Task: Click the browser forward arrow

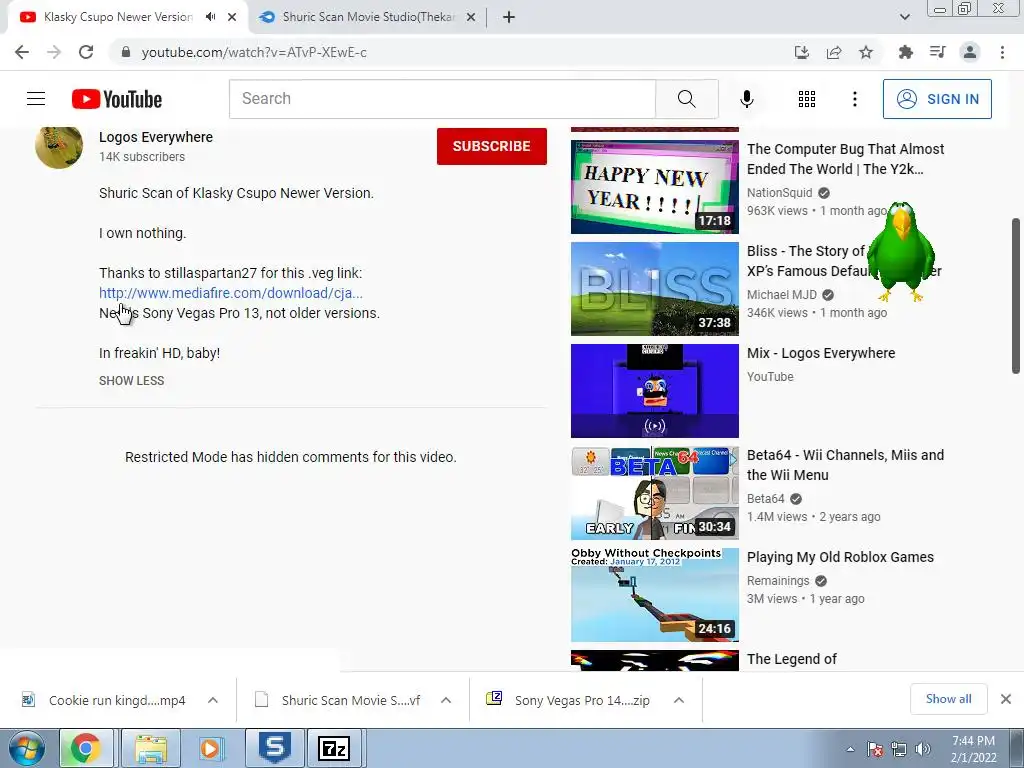Action: (54, 52)
